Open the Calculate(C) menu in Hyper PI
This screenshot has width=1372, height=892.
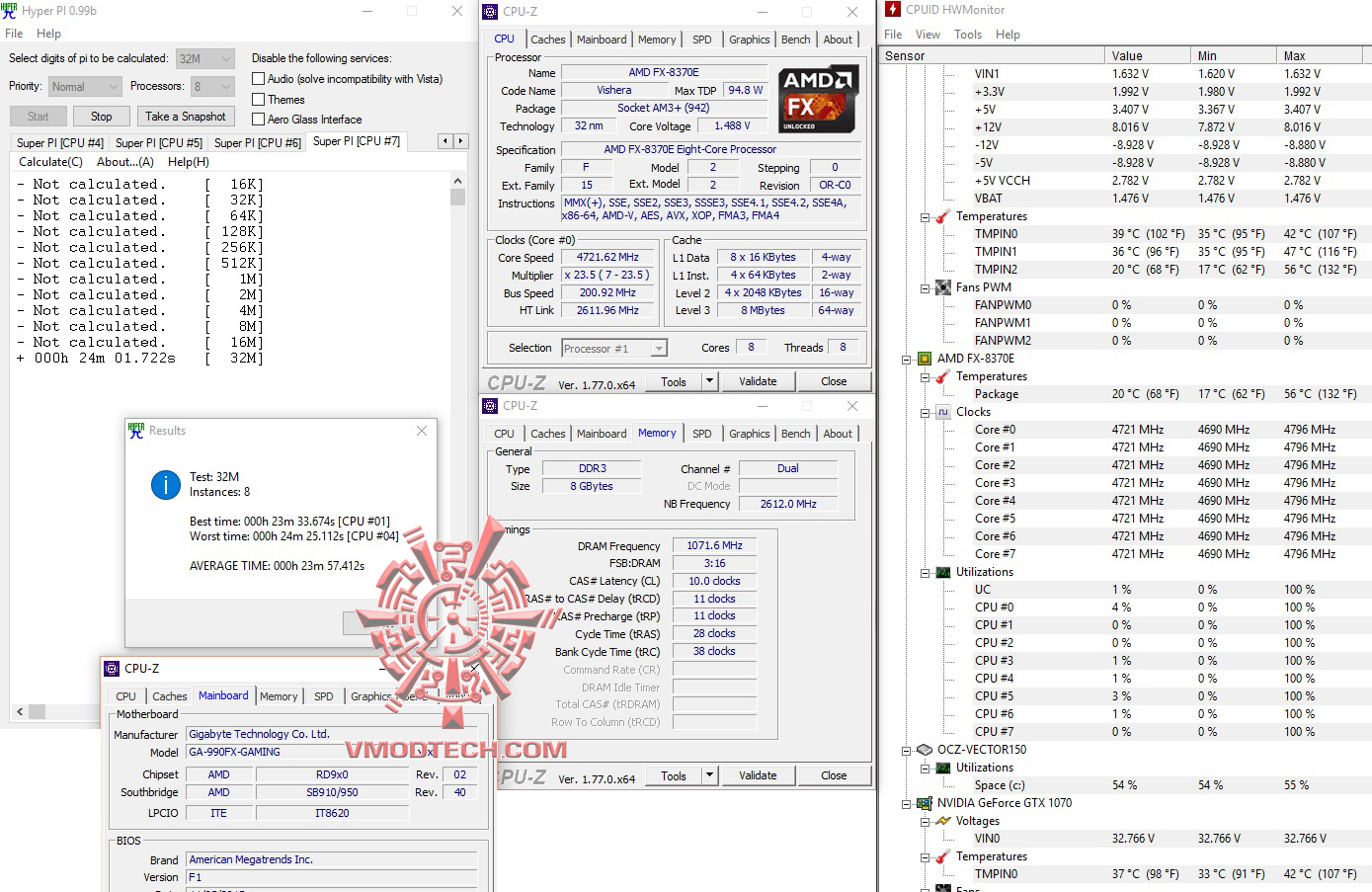pyautogui.click(x=51, y=162)
